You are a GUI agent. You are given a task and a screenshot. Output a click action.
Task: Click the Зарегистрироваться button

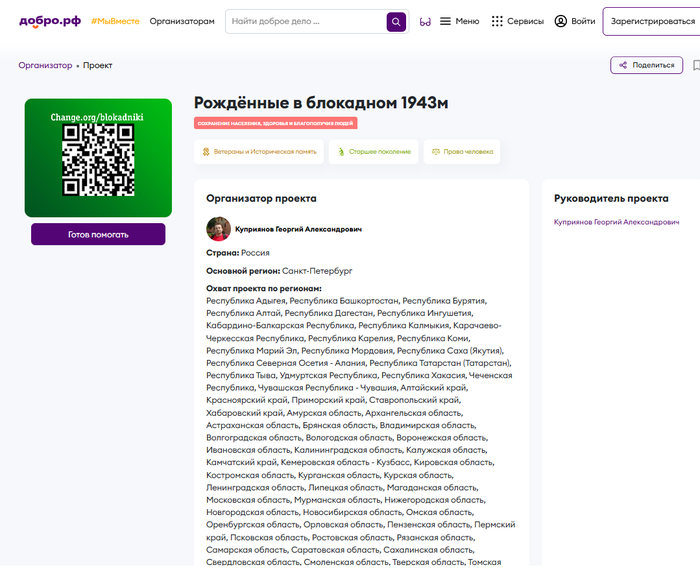(x=652, y=21)
